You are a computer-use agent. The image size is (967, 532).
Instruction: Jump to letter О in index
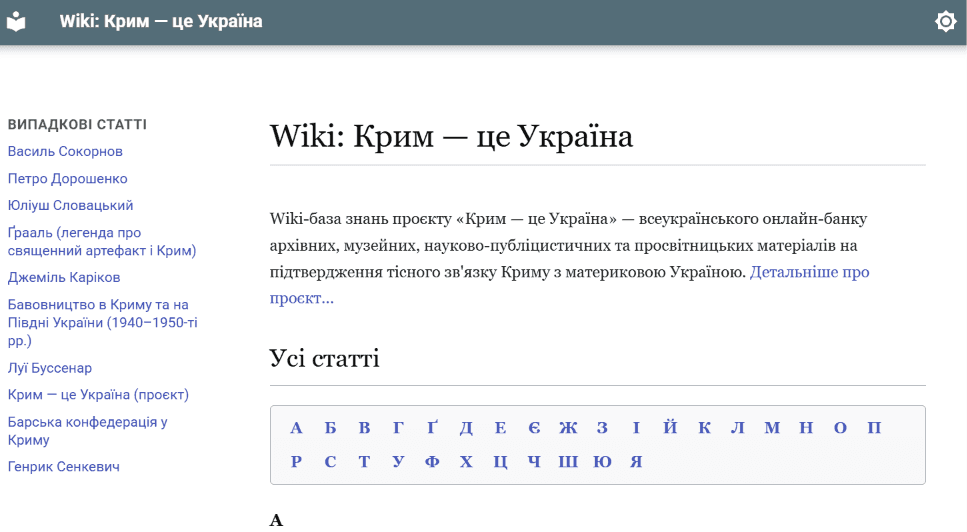tap(840, 427)
